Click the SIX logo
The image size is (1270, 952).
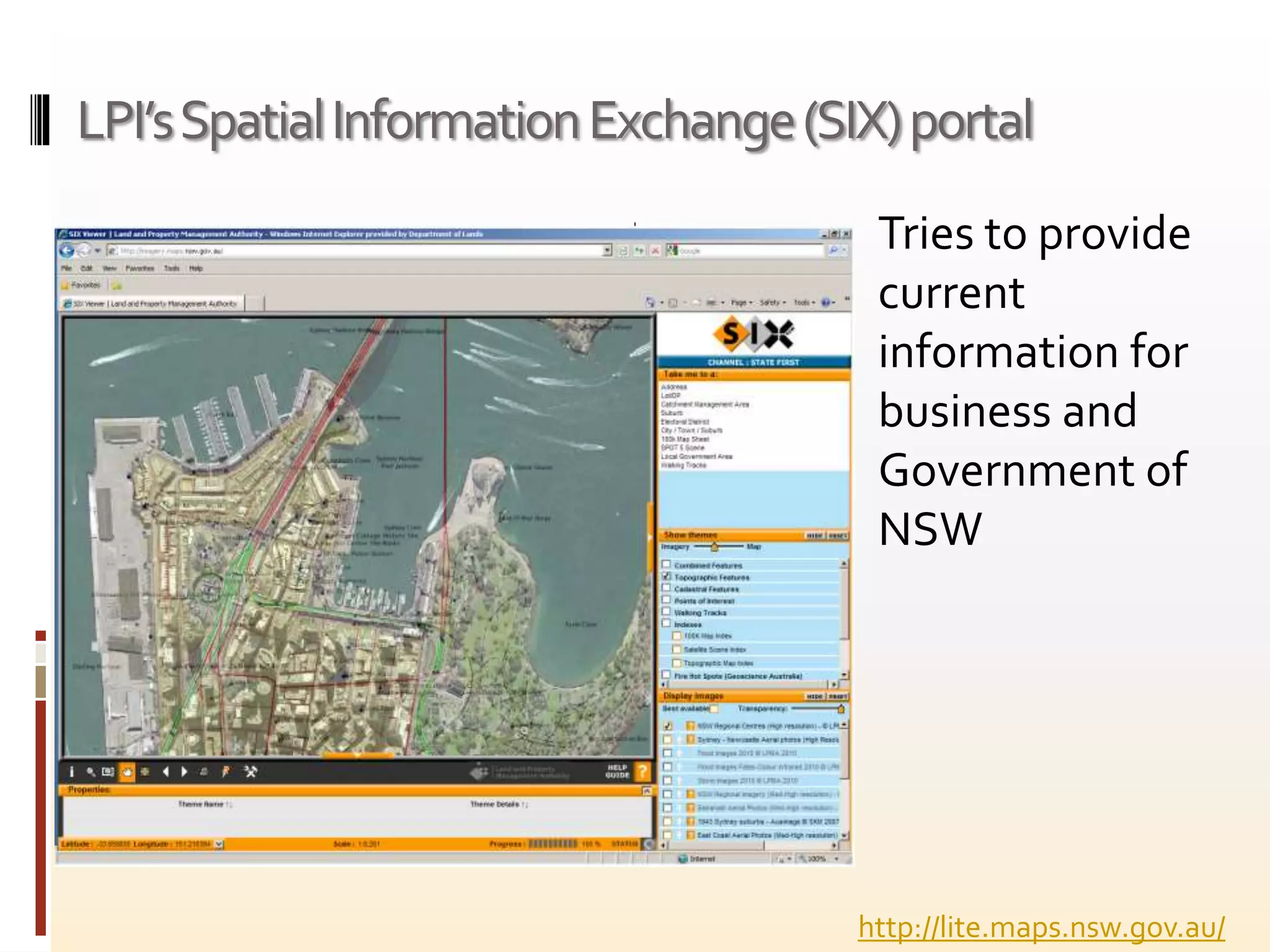753,334
